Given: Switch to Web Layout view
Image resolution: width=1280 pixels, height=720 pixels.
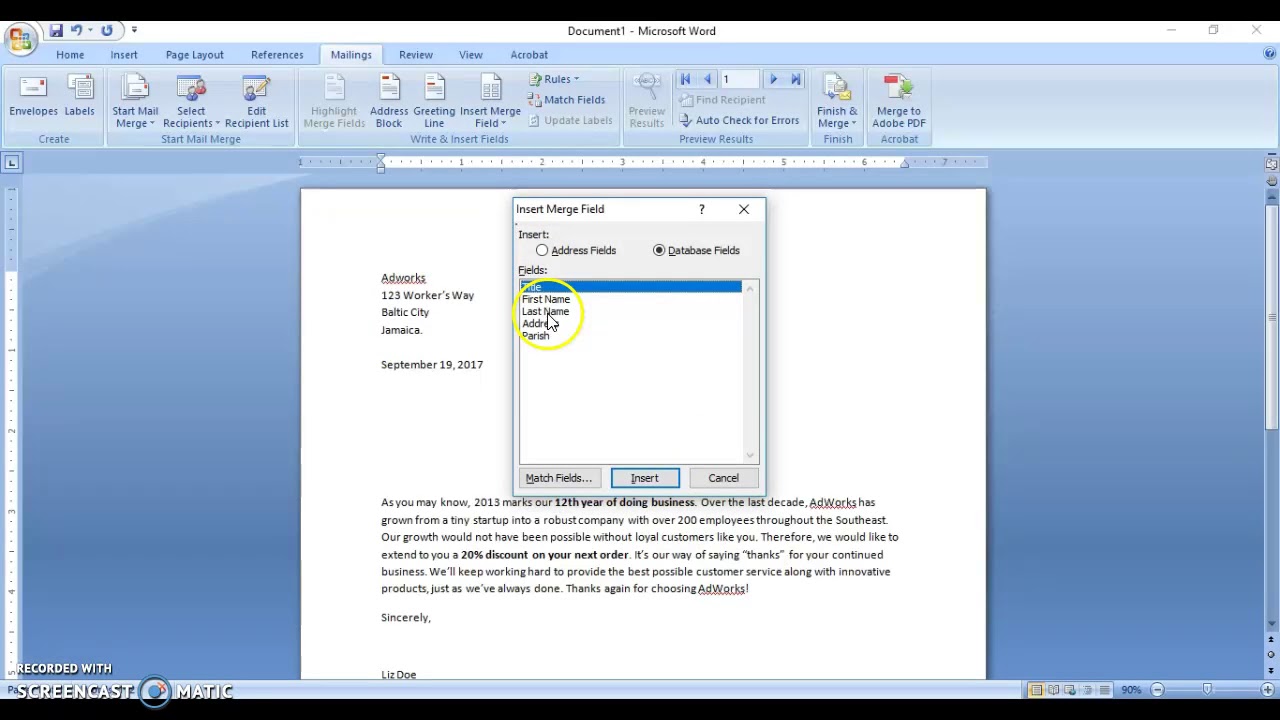Looking at the screenshot, I should click(1071, 690).
